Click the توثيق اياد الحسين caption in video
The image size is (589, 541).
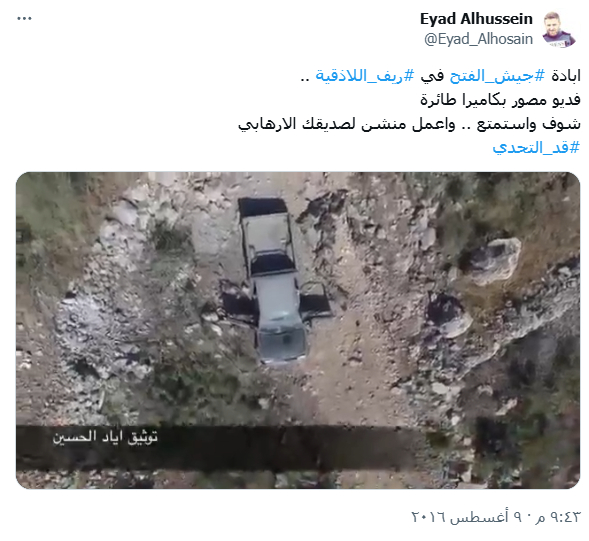pos(105,437)
